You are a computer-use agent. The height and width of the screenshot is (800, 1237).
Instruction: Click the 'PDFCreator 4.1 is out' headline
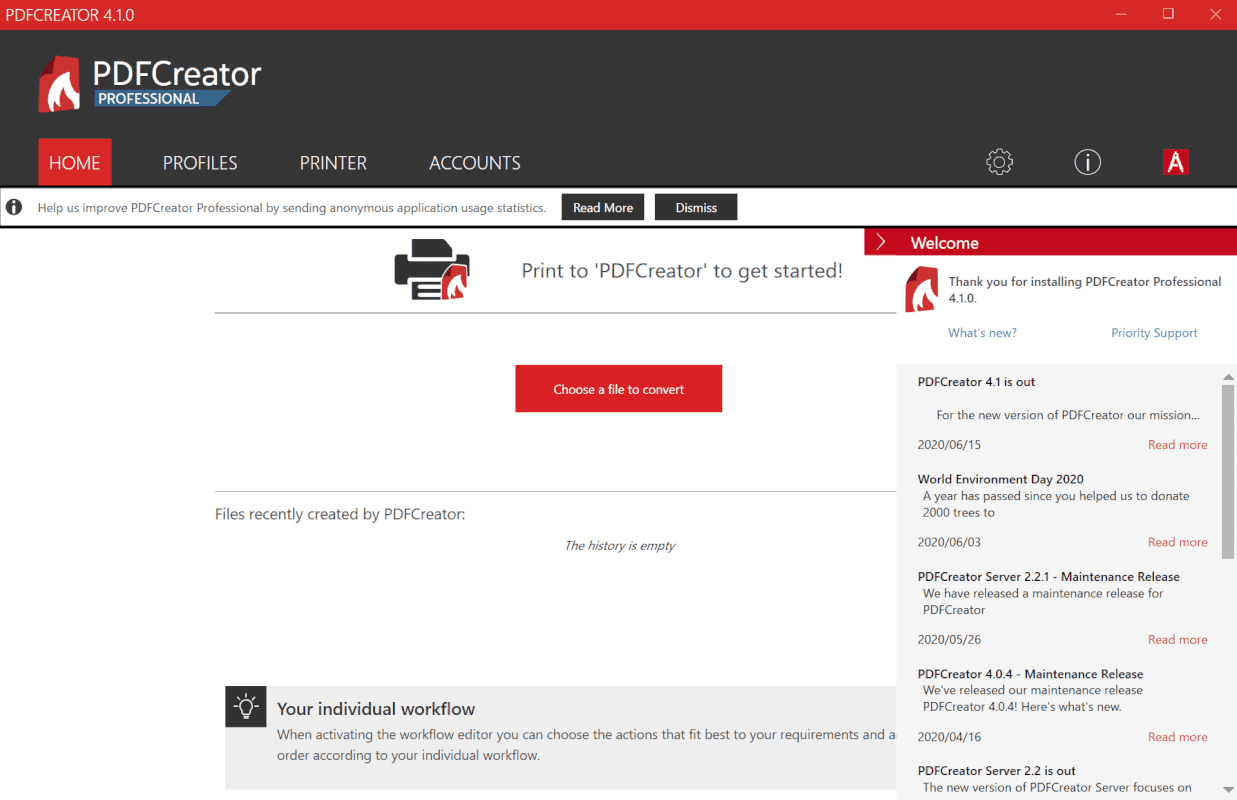point(976,382)
